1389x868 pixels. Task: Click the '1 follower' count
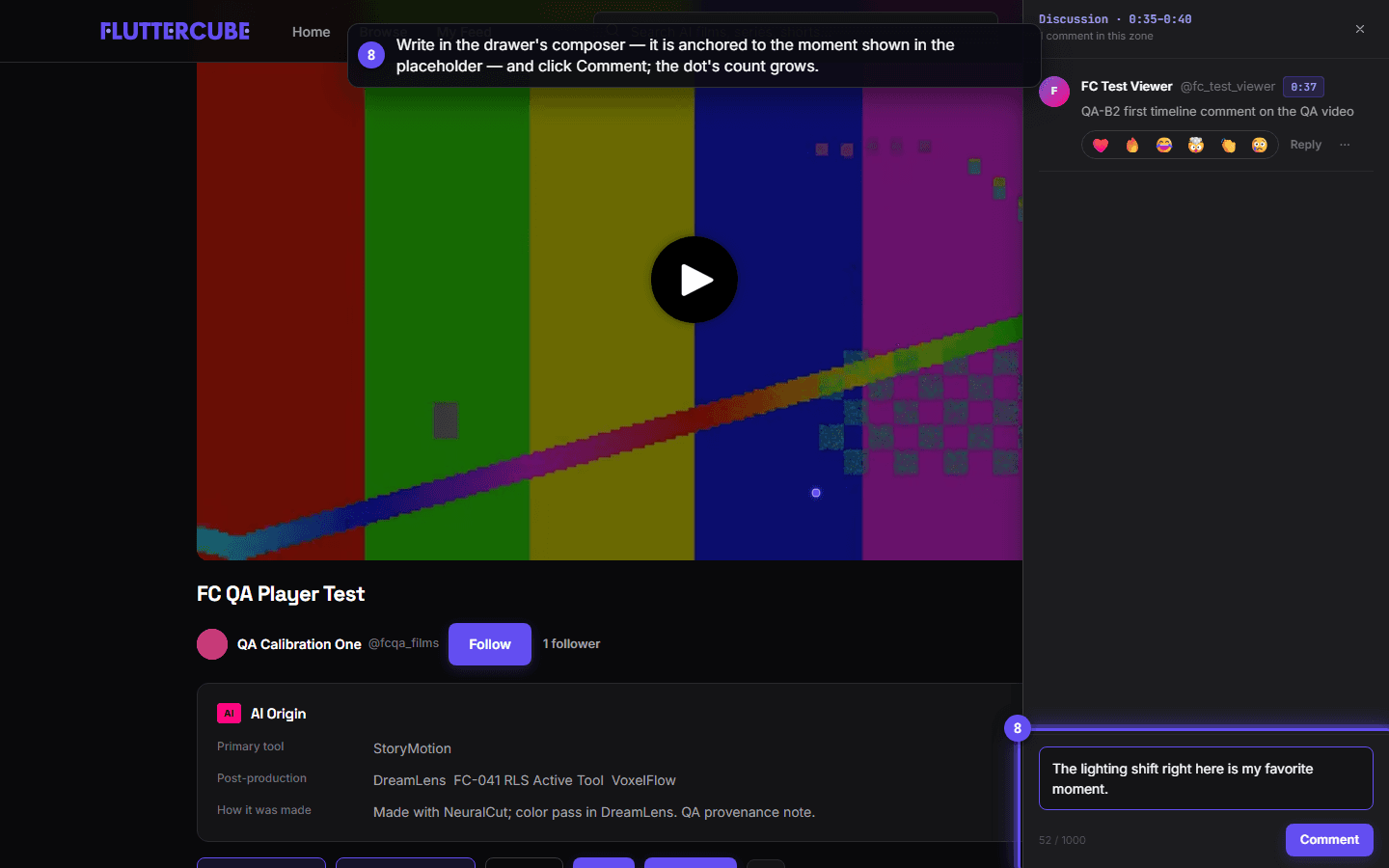(571, 644)
